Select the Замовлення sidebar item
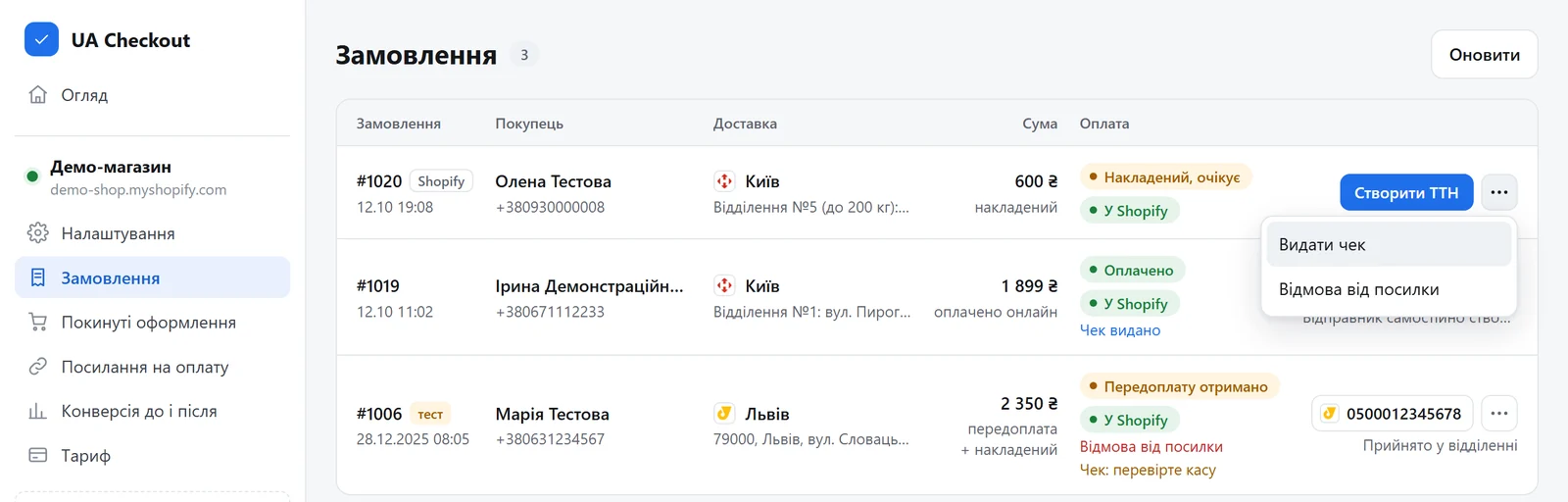The height and width of the screenshot is (502, 1568). point(152,277)
